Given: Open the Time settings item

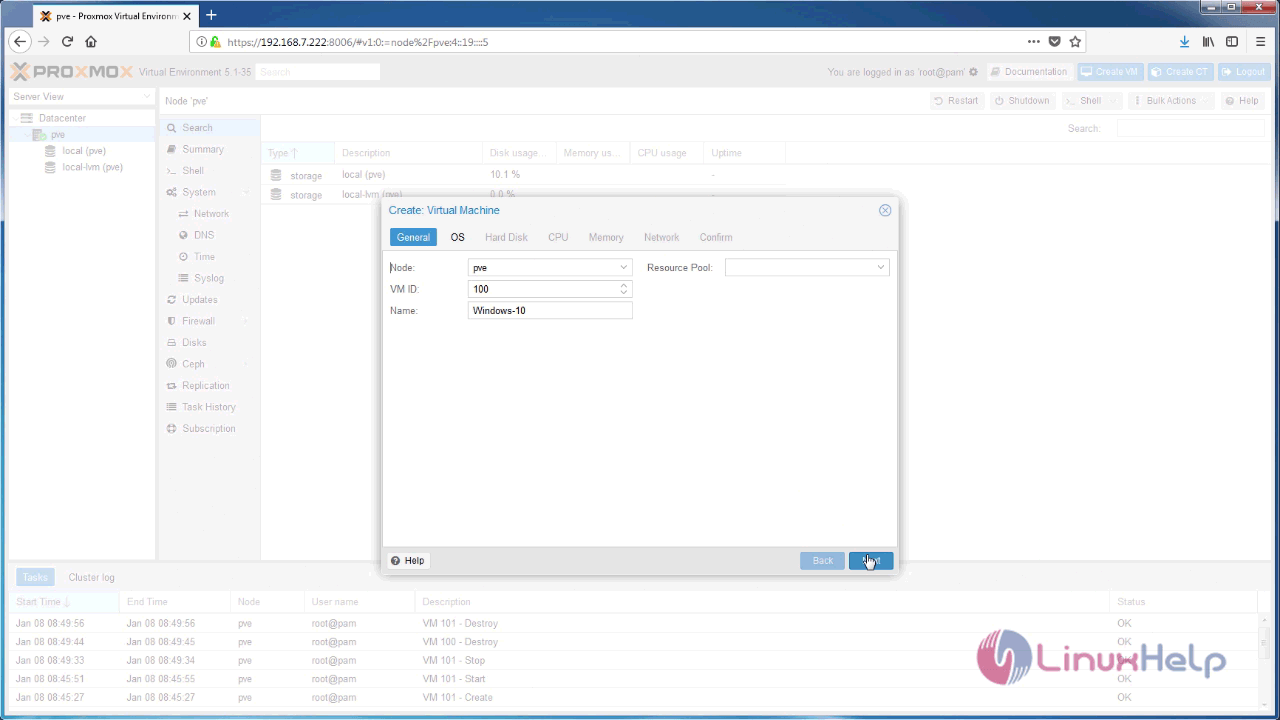Looking at the screenshot, I should (x=204, y=257).
